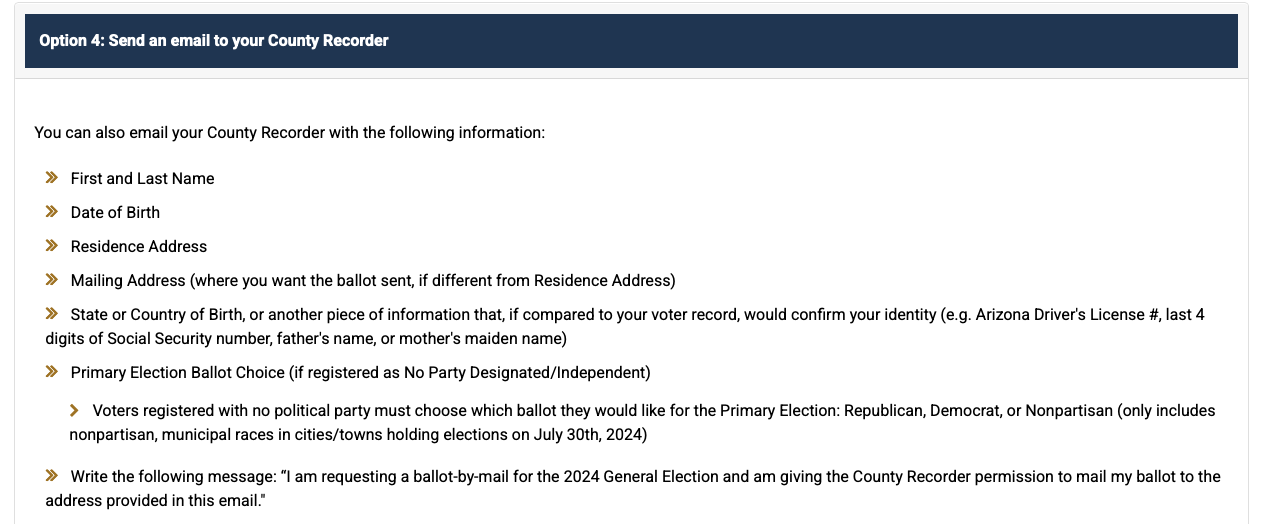Click the chevron bullet beside State or Country of Birth

pos(52,314)
